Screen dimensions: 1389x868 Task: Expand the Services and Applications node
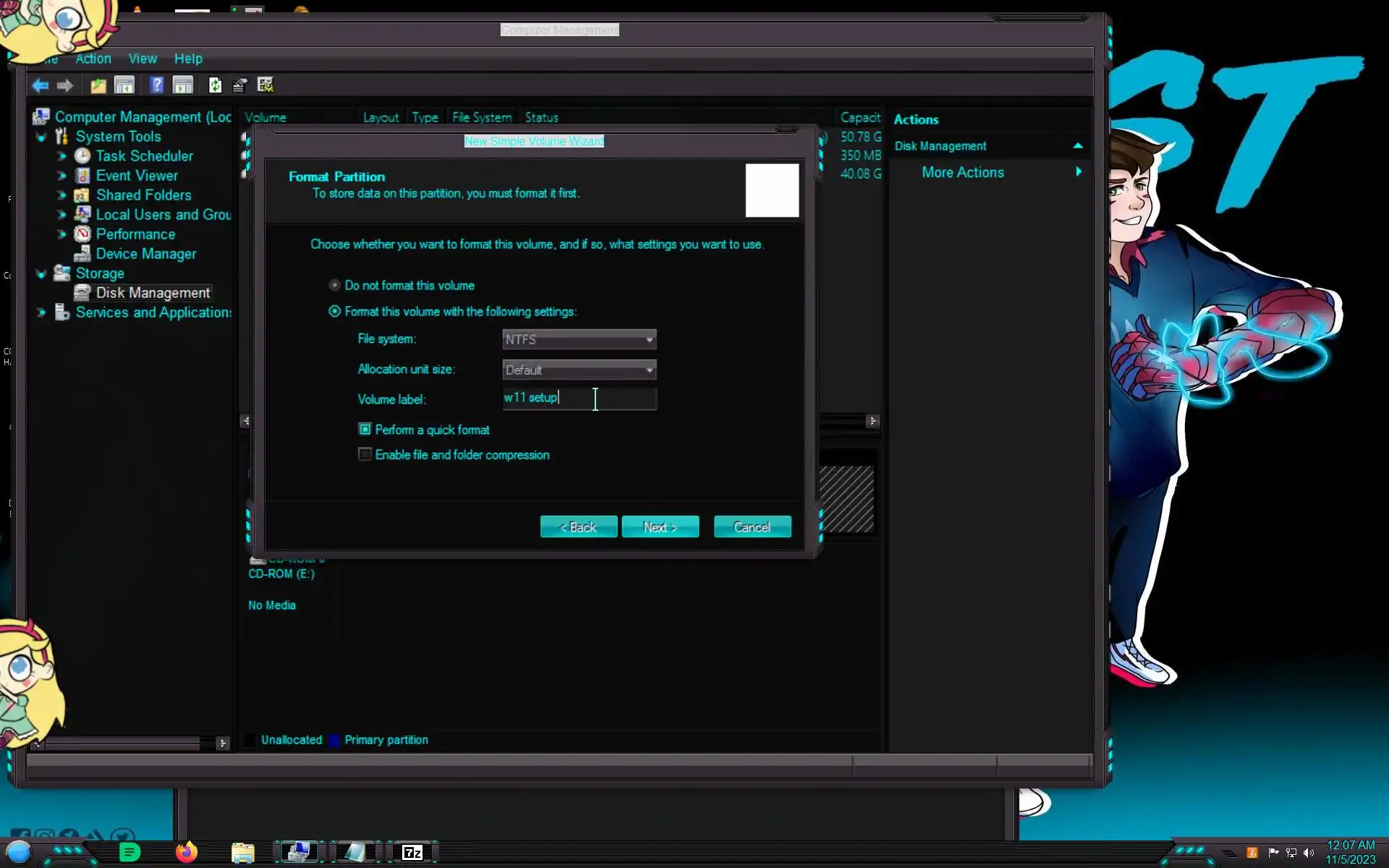(41, 312)
